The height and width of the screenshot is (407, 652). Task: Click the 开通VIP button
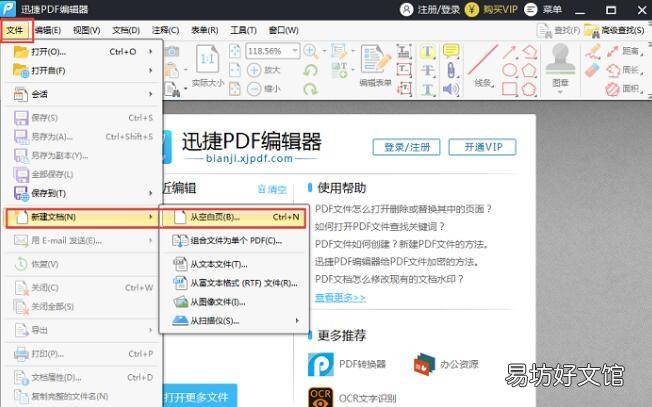click(x=483, y=147)
